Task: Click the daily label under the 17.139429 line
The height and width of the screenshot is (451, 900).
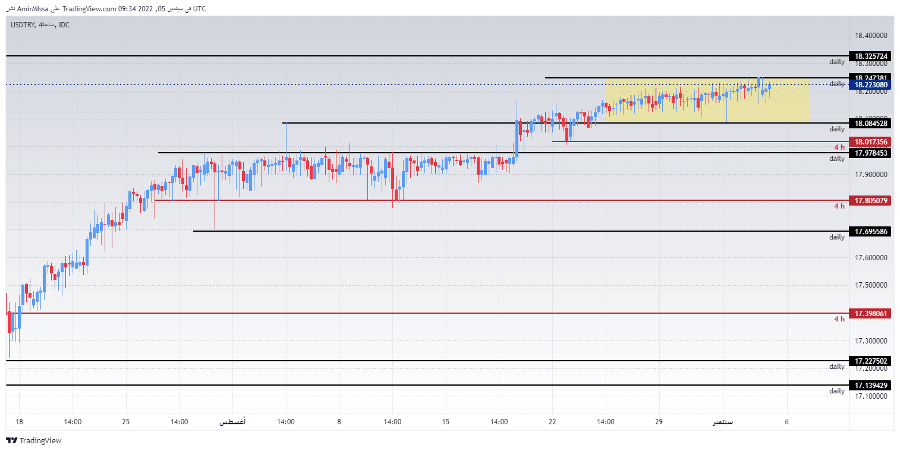Action: [x=837, y=391]
